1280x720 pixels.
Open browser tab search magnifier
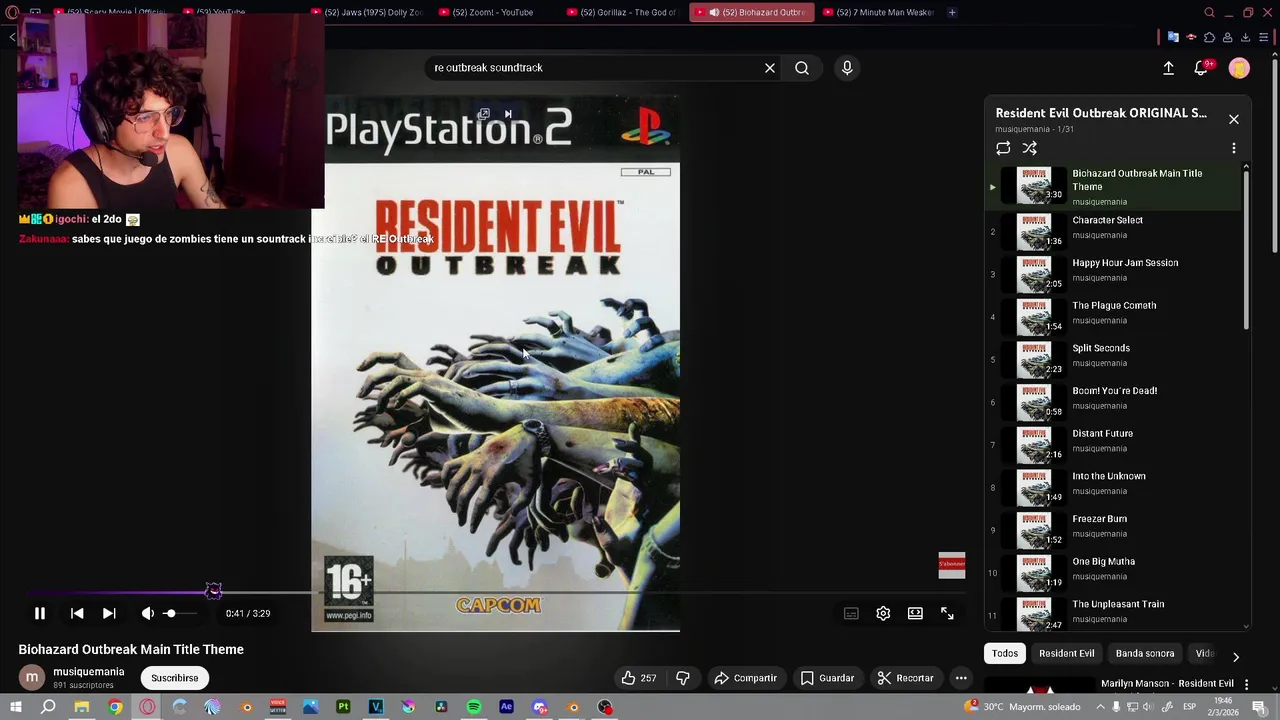click(x=1209, y=12)
